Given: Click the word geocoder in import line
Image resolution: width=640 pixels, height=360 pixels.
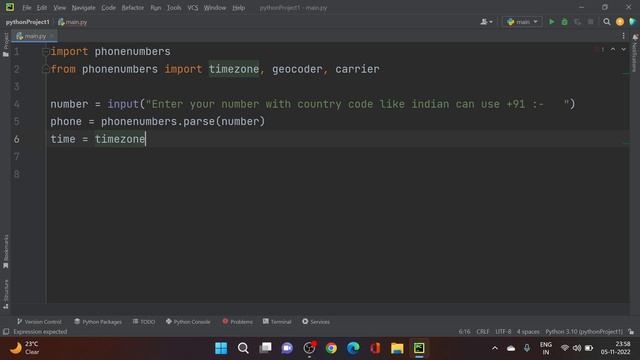Looking at the screenshot, I should pyautogui.click(x=297, y=69).
